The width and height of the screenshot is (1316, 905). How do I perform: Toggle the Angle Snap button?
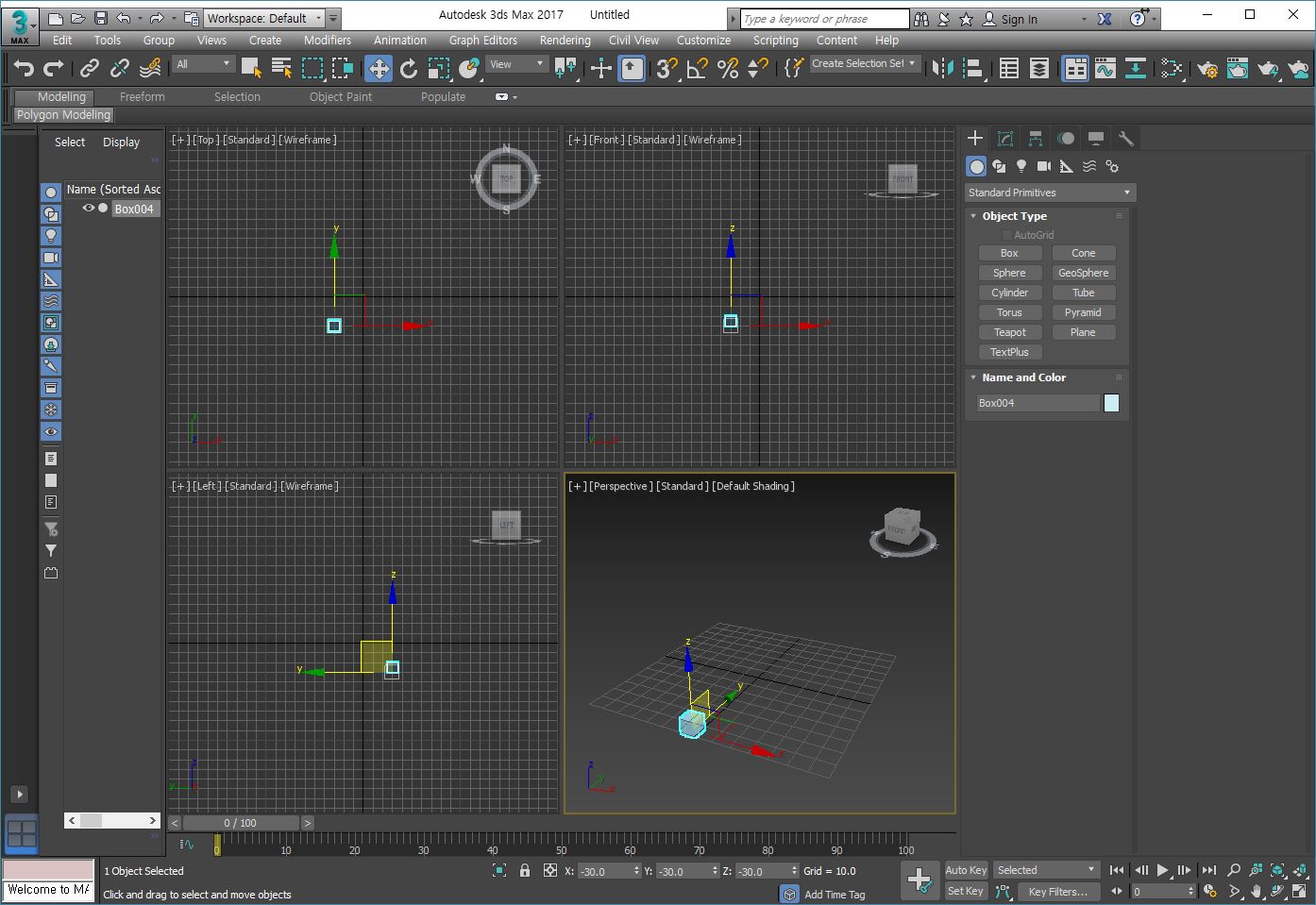click(x=697, y=68)
